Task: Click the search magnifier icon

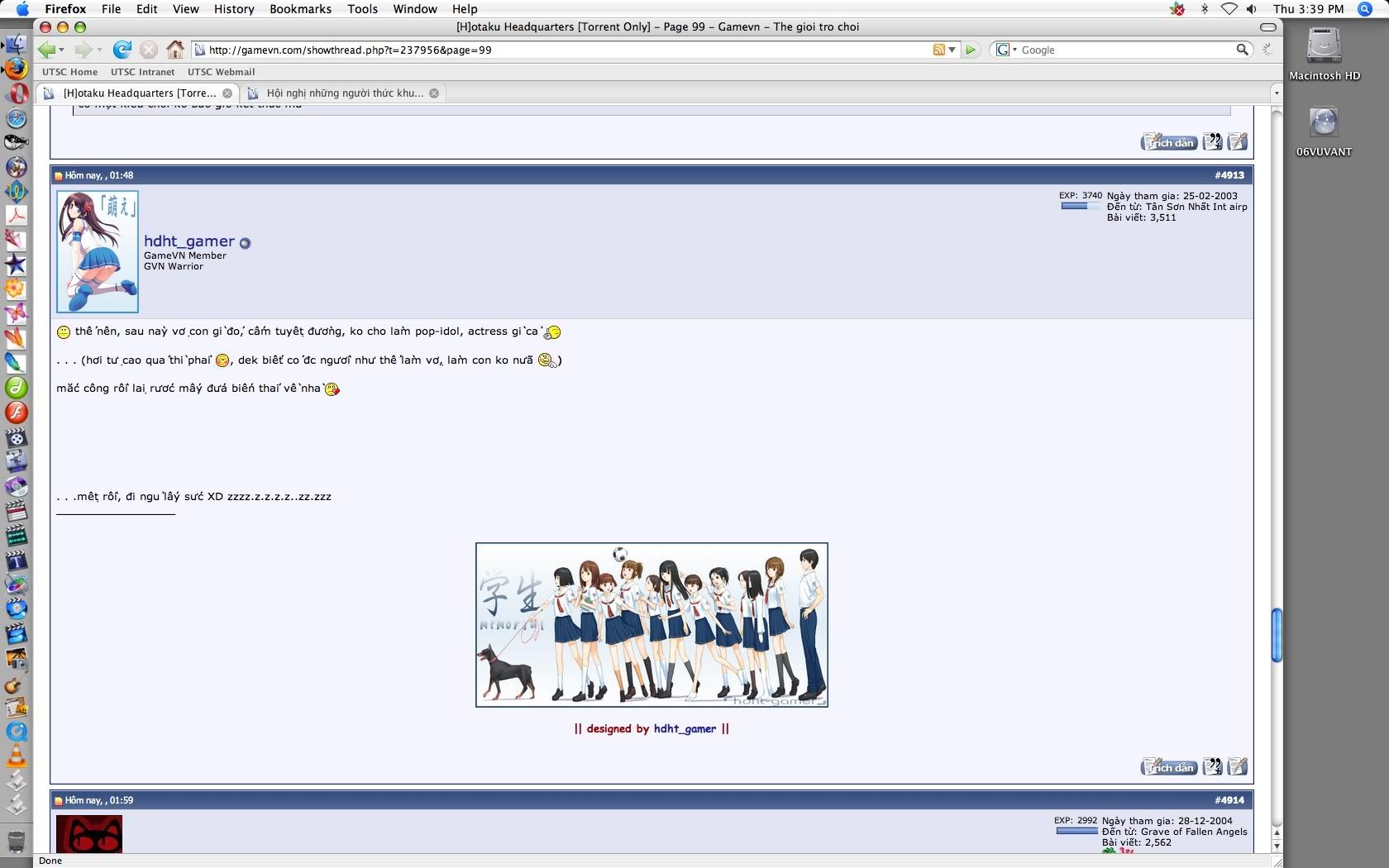Action: [x=1242, y=50]
